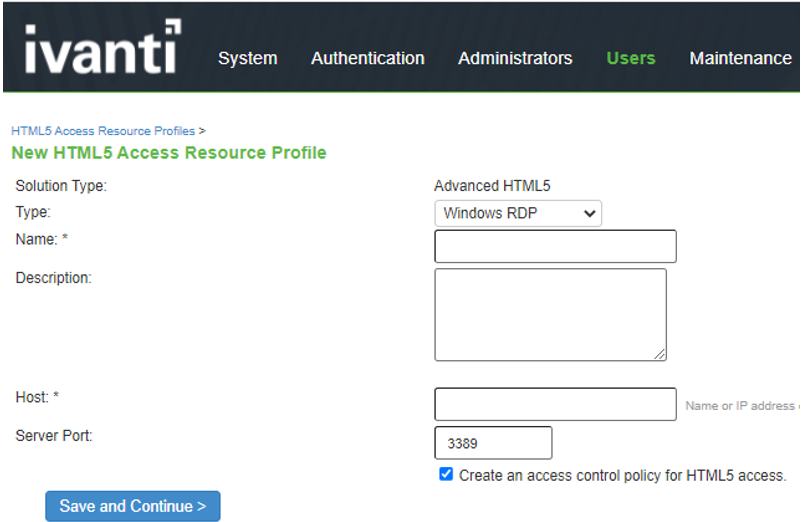This screenshot has height=522, width=801.
Task: Click the 'Server Port:' label
Action: (x=54, y=436)
